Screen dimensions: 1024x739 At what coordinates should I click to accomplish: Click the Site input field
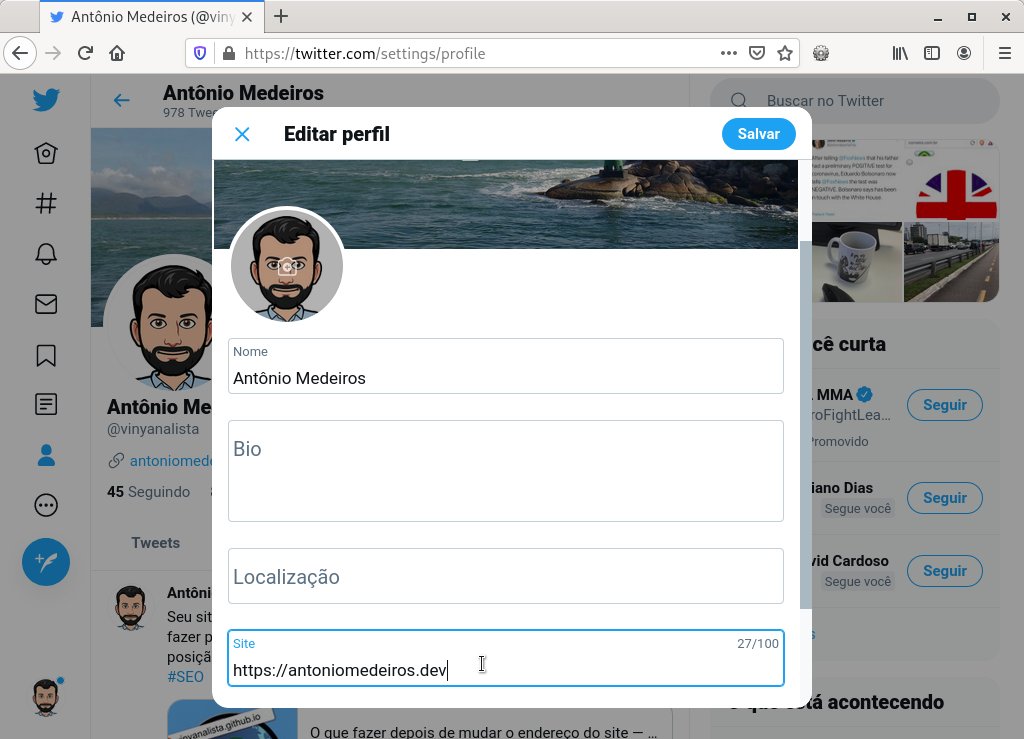(505, 658)
